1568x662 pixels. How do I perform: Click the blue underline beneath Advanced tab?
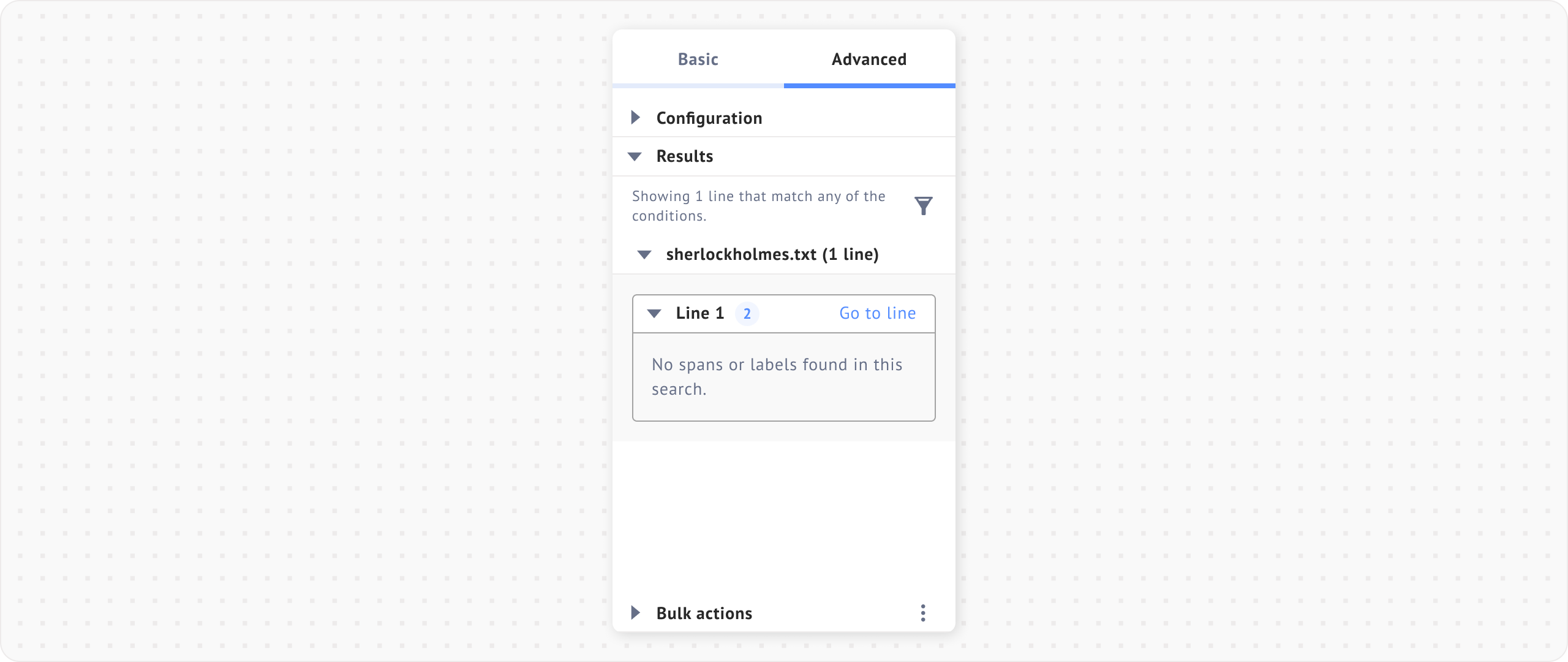coord(869,86)
